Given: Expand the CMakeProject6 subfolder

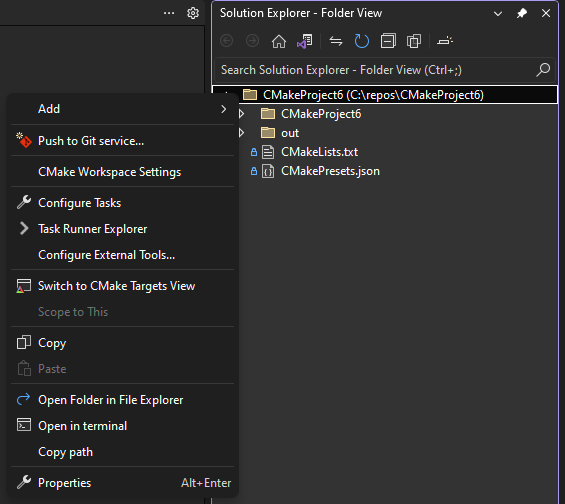Looking at the screenshot, I should coord(242,114).
